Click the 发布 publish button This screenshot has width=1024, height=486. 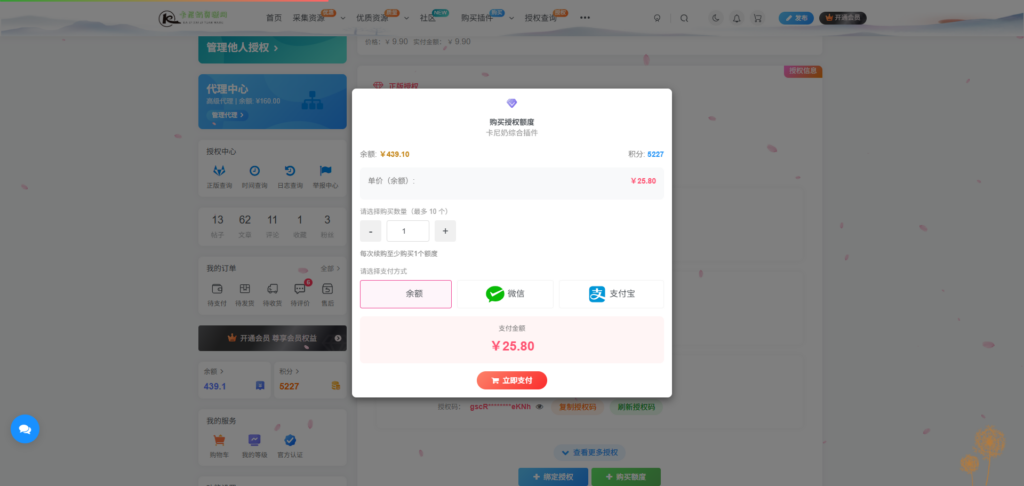point(796,18)
